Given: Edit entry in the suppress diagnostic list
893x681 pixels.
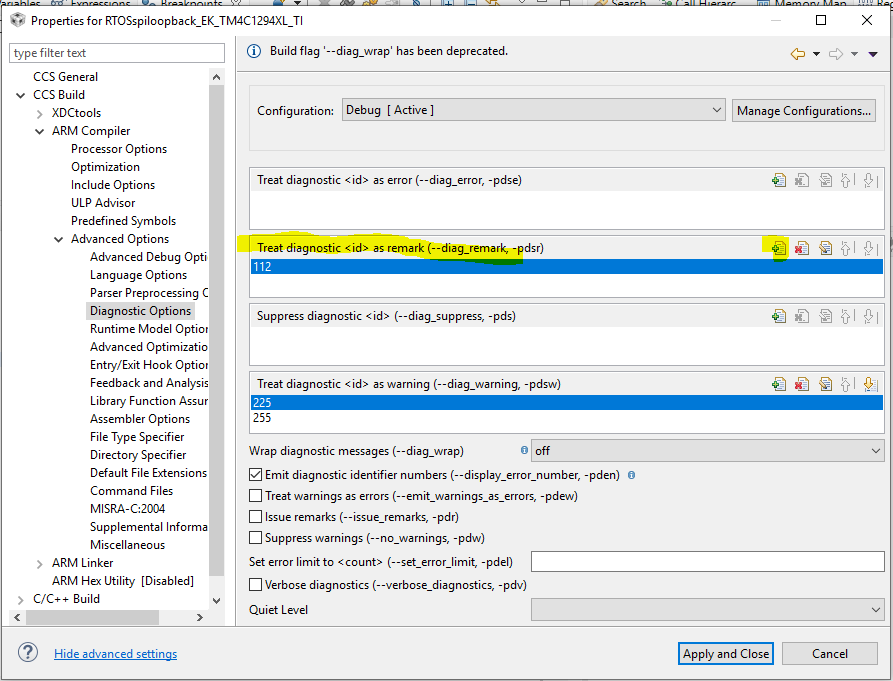Looking at the screenshot, I should tap(824, 315).
